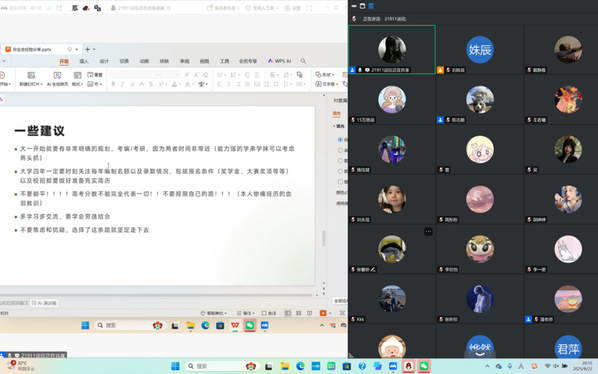Open the 插入 ribbon tab

[84, 61]
